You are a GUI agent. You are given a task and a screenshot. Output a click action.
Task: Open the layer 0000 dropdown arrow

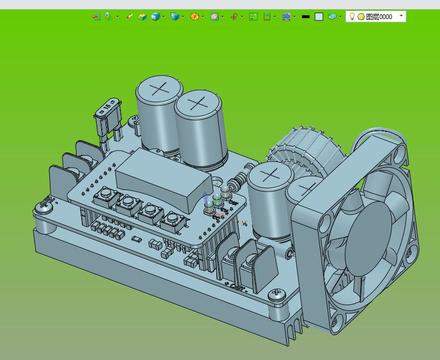(401, 16)
